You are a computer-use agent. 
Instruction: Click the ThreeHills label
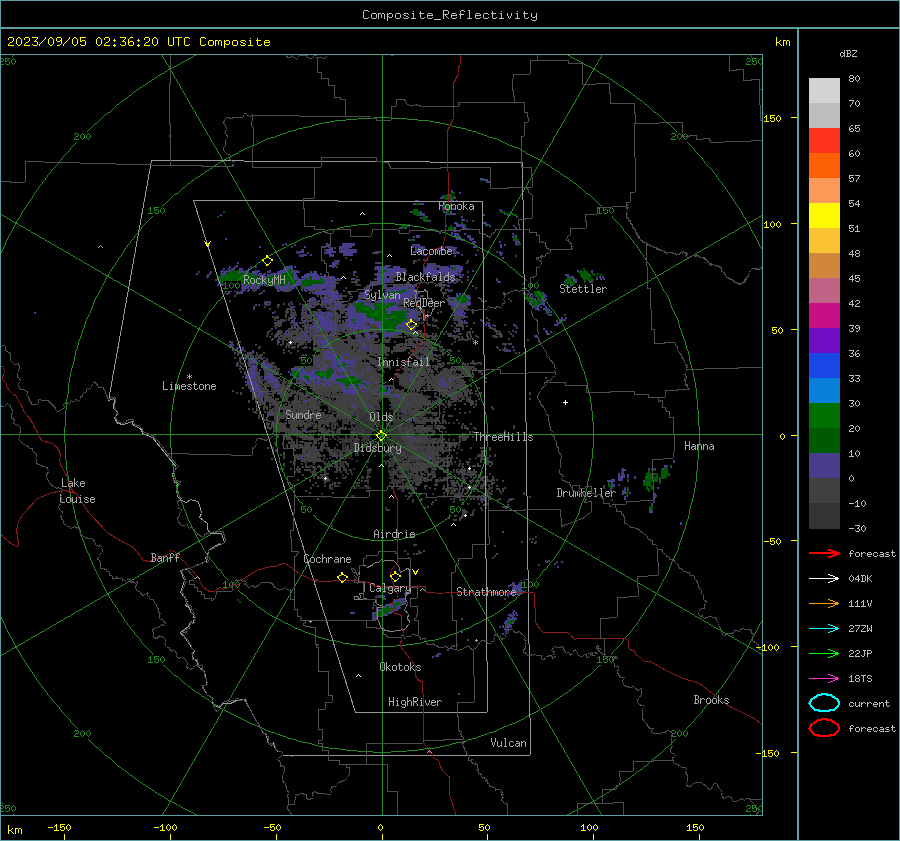(503, 437)
